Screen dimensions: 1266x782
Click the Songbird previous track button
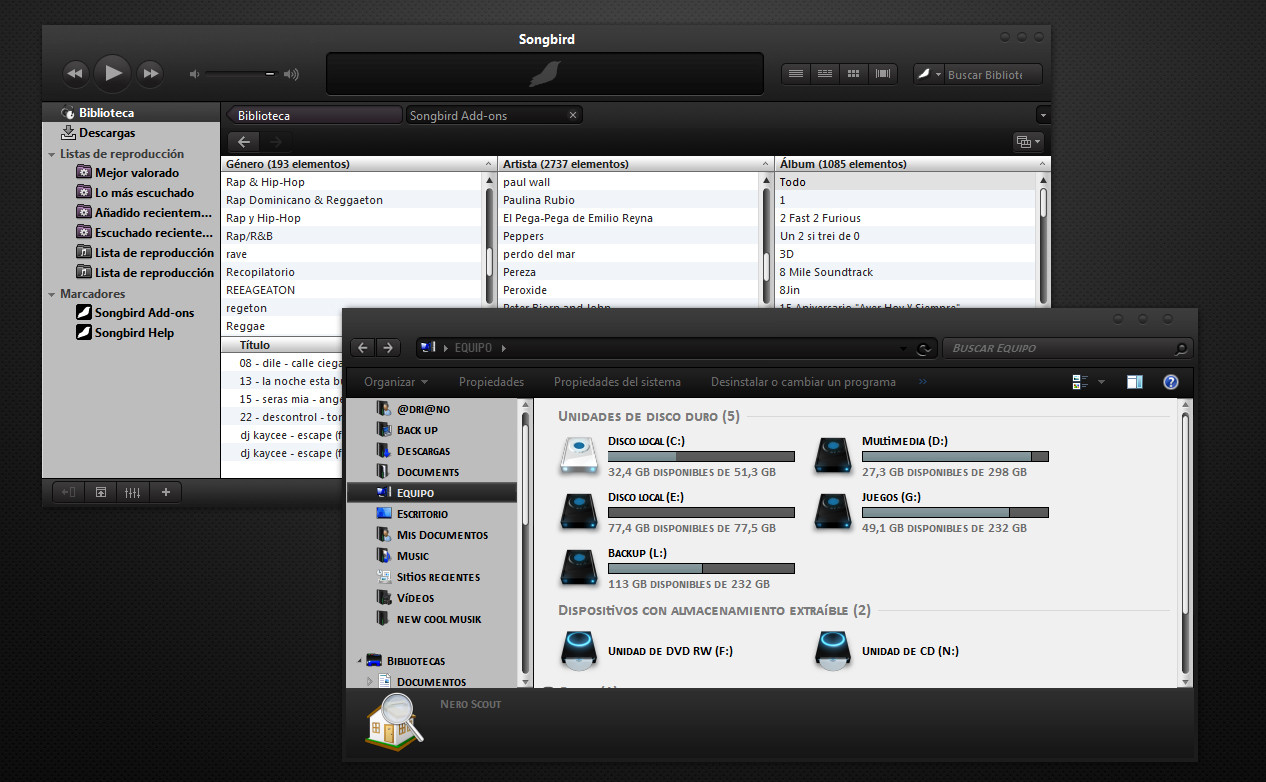point(75,73)
